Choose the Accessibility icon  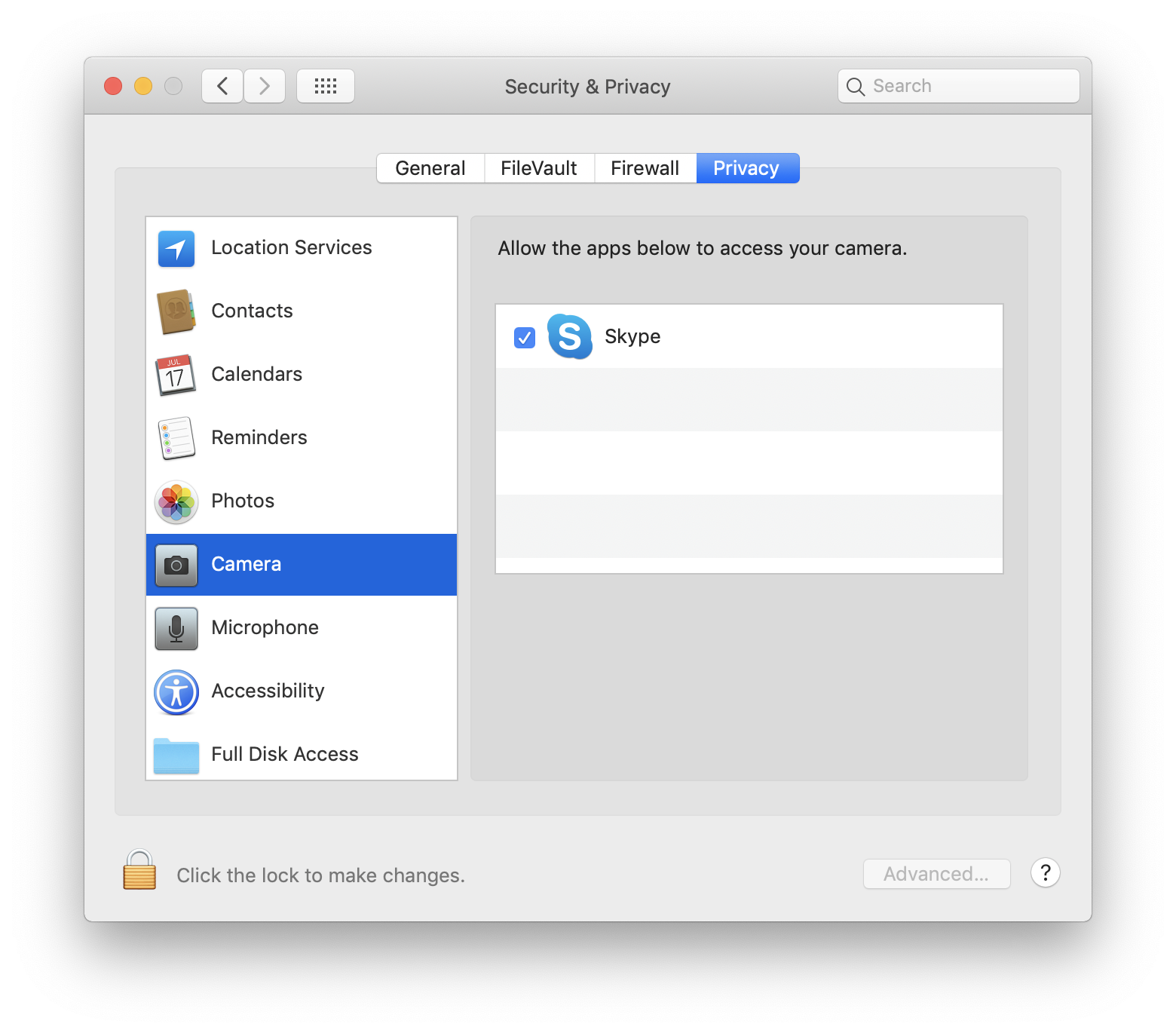(176, 692)
